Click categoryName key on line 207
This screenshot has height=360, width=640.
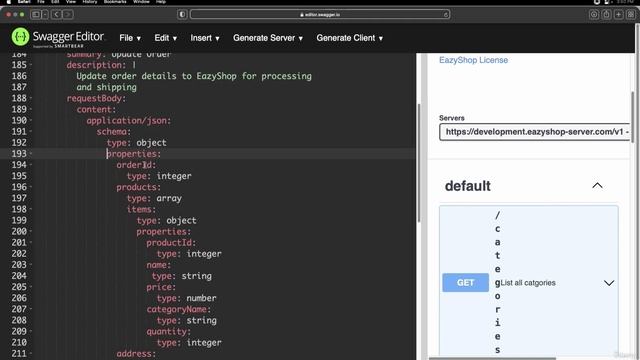178,309
